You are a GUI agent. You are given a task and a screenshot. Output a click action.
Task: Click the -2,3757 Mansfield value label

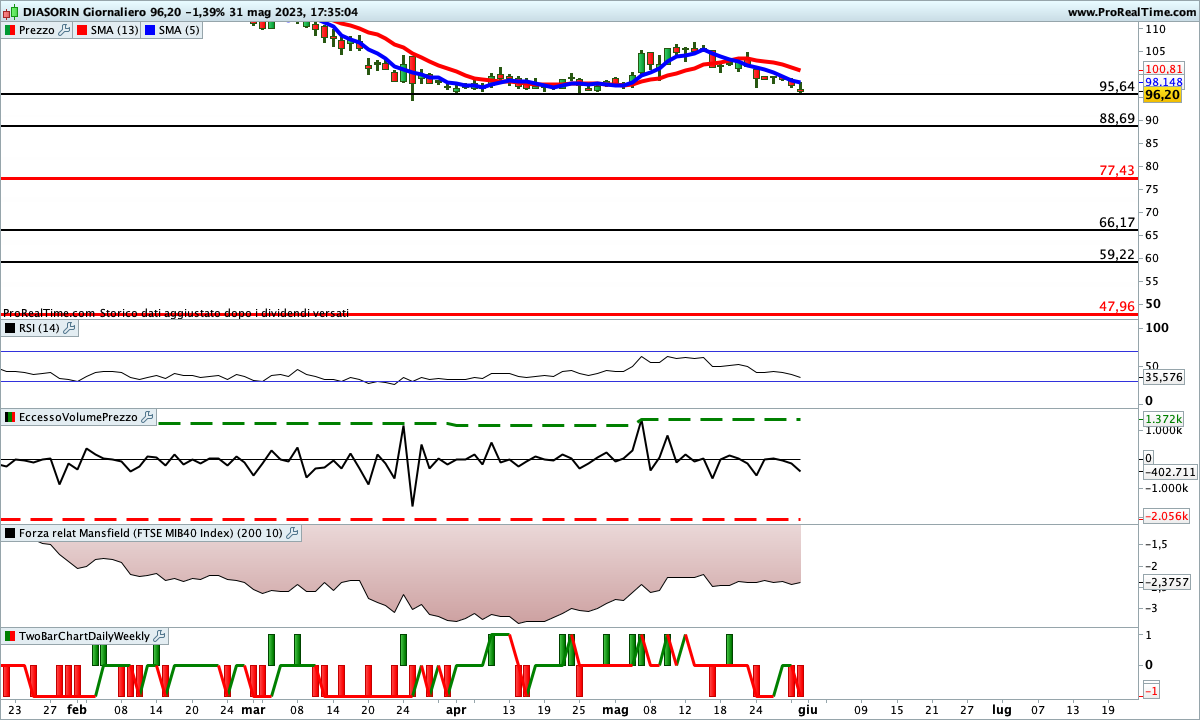(1166, 582)
